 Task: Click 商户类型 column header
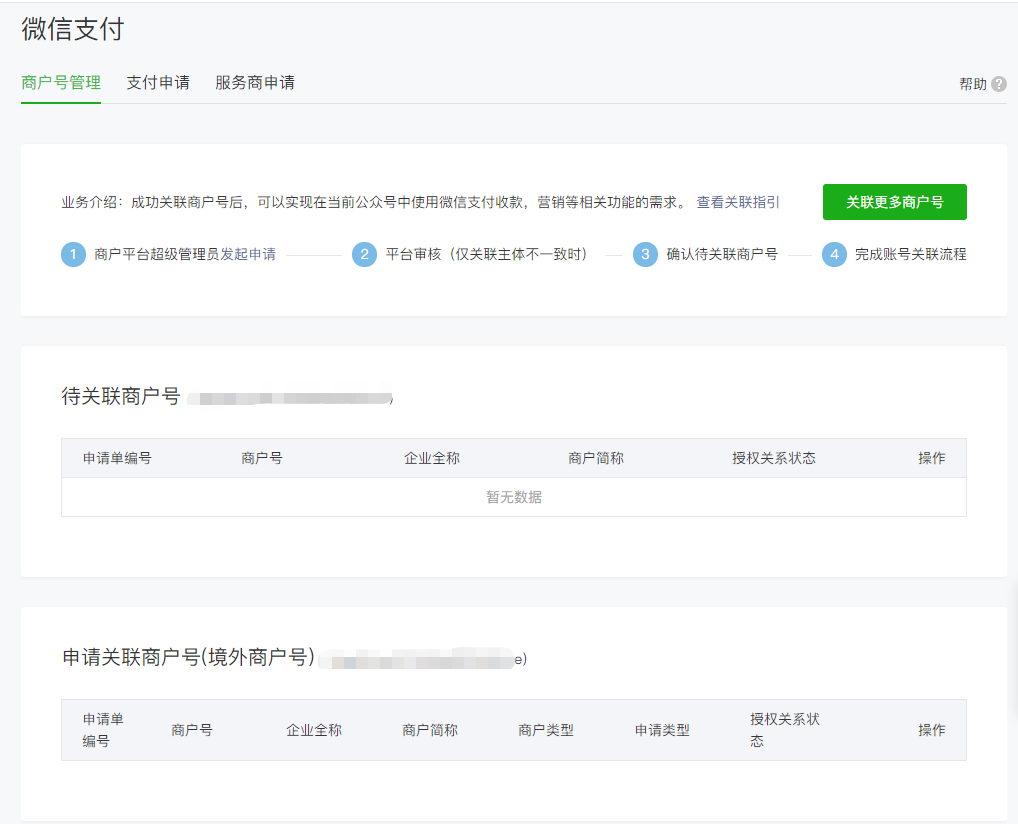546,730
